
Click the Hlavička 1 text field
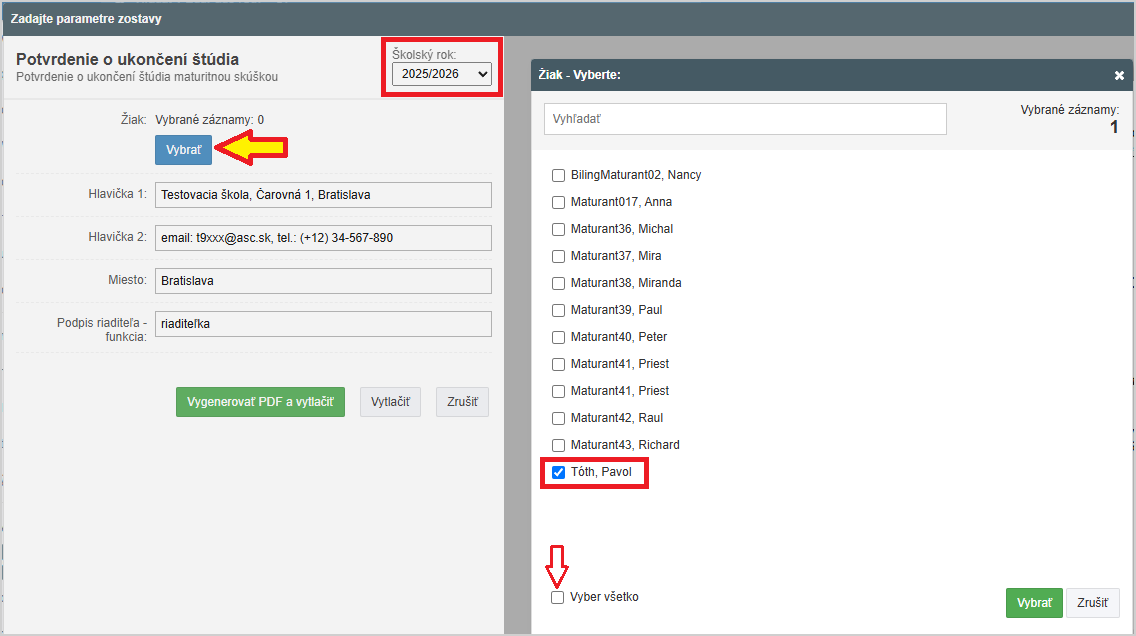tap(323, 195)
